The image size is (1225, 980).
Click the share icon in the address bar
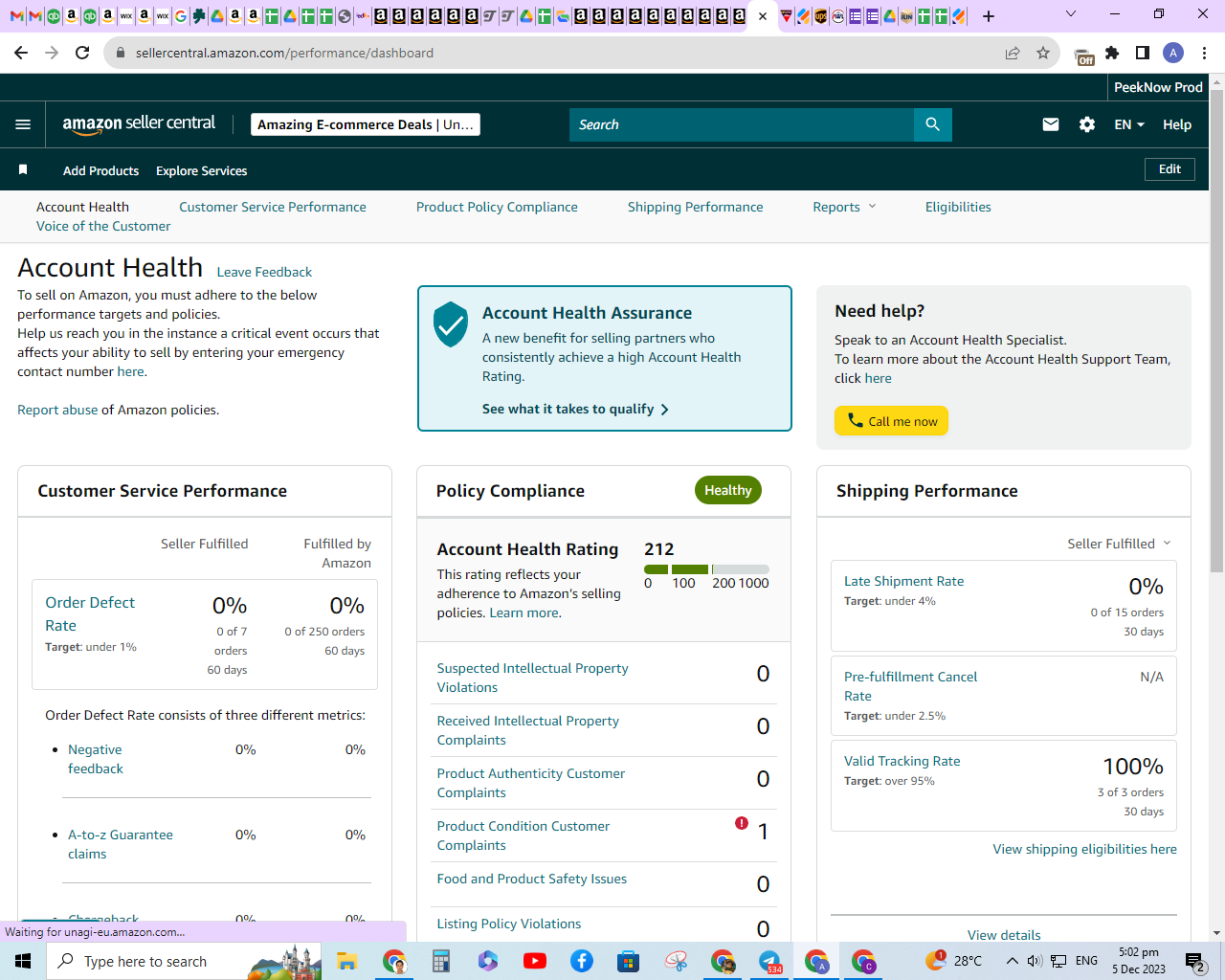pos(1013,53)
